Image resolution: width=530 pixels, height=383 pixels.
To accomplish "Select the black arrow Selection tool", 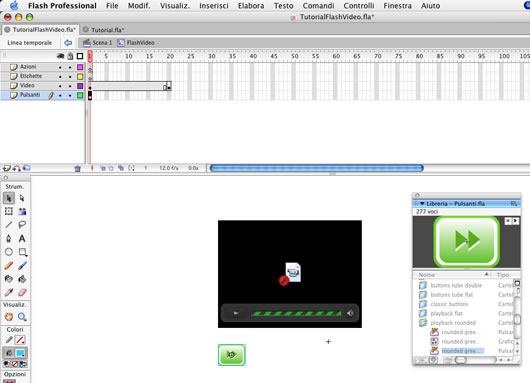I will (9, 198).
